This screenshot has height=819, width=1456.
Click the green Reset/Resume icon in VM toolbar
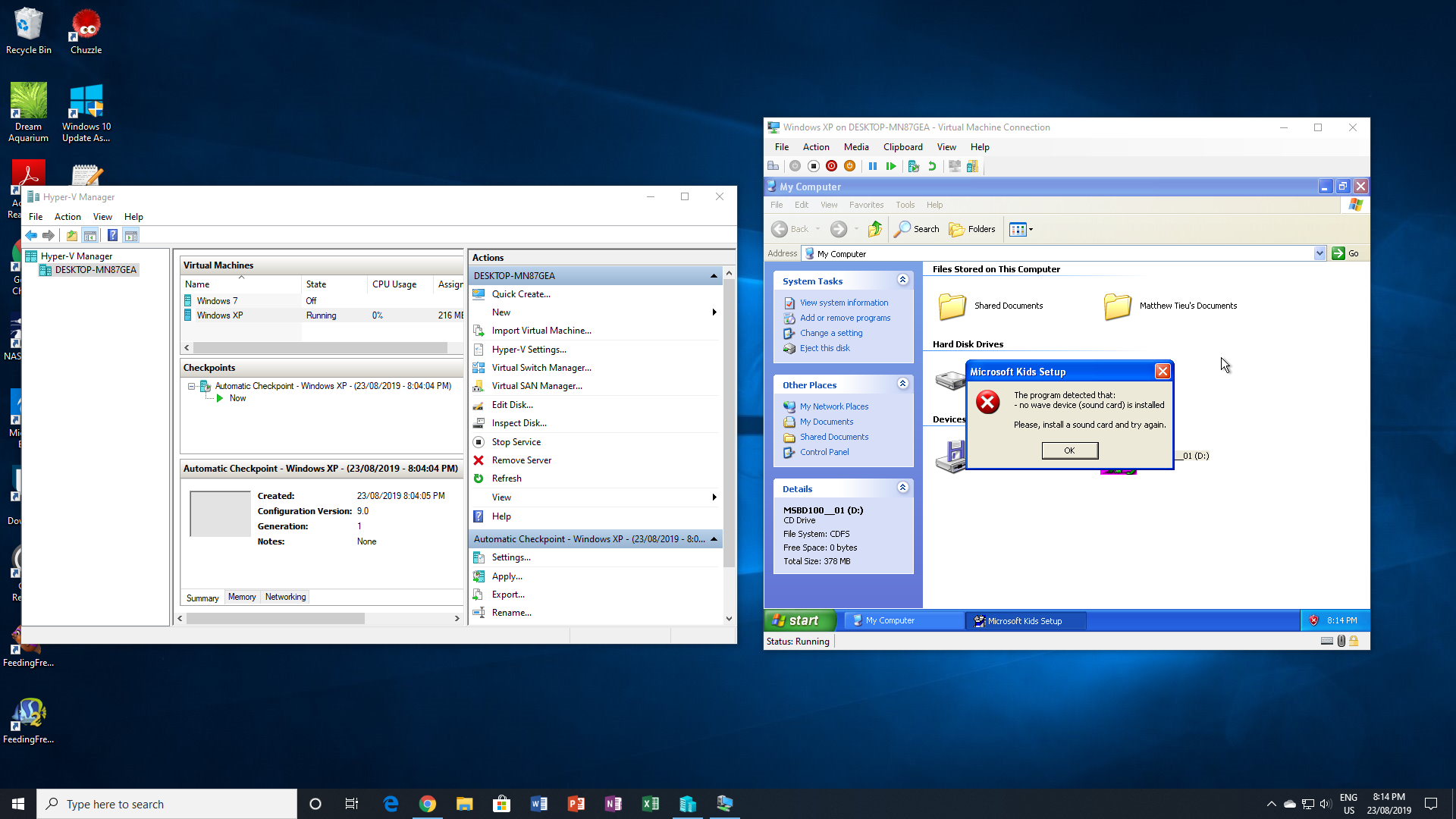point(891,166)
